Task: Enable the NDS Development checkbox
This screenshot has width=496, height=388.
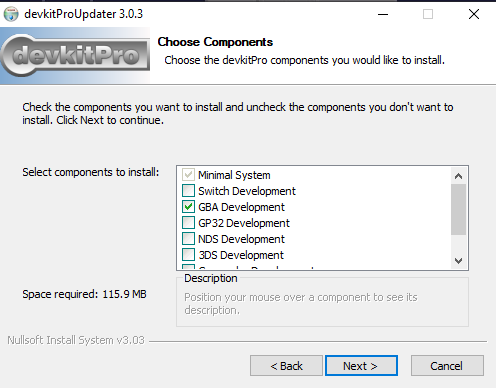Action: 188,239
